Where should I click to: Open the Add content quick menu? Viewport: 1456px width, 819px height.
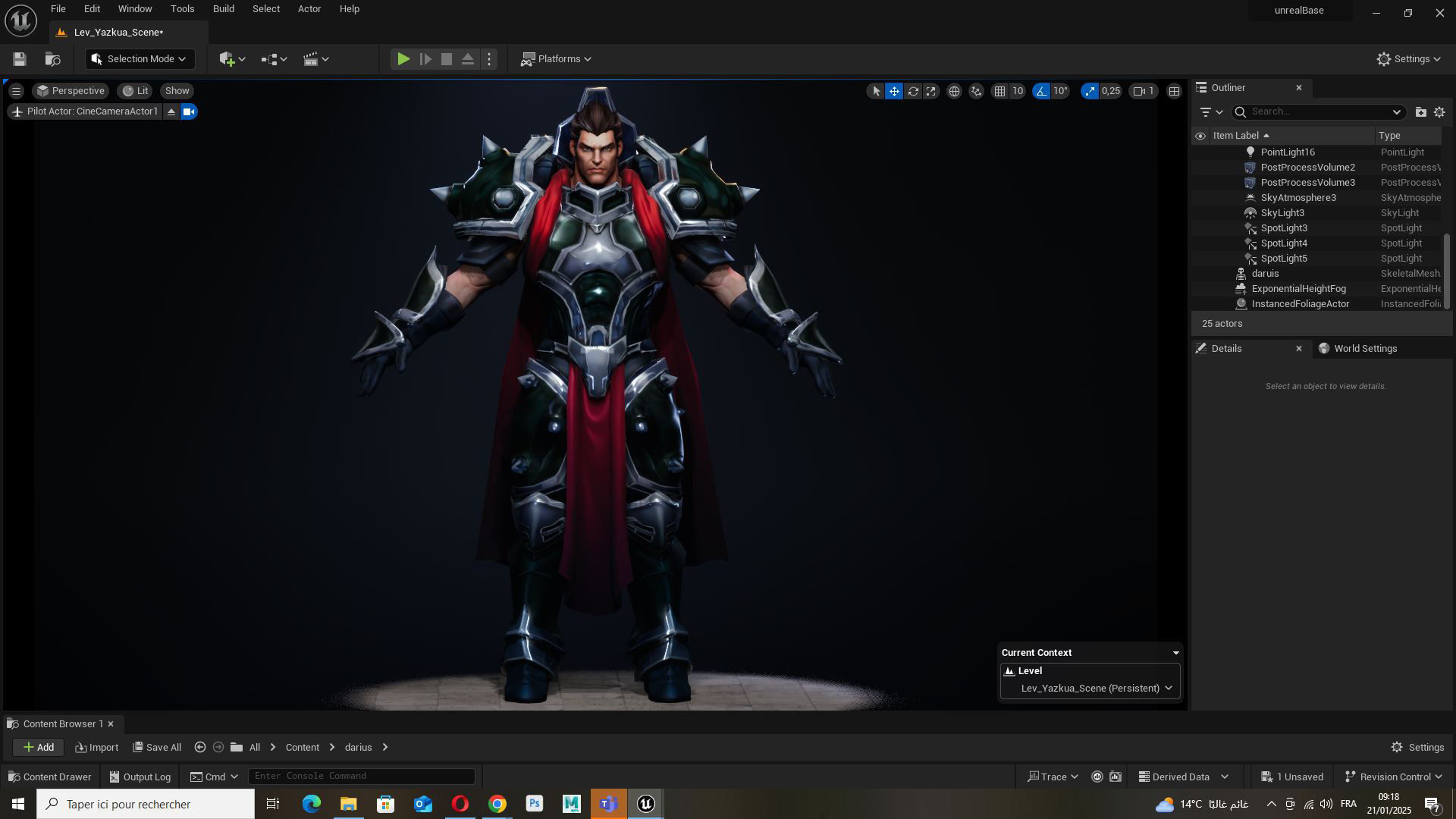click(232, 59)
